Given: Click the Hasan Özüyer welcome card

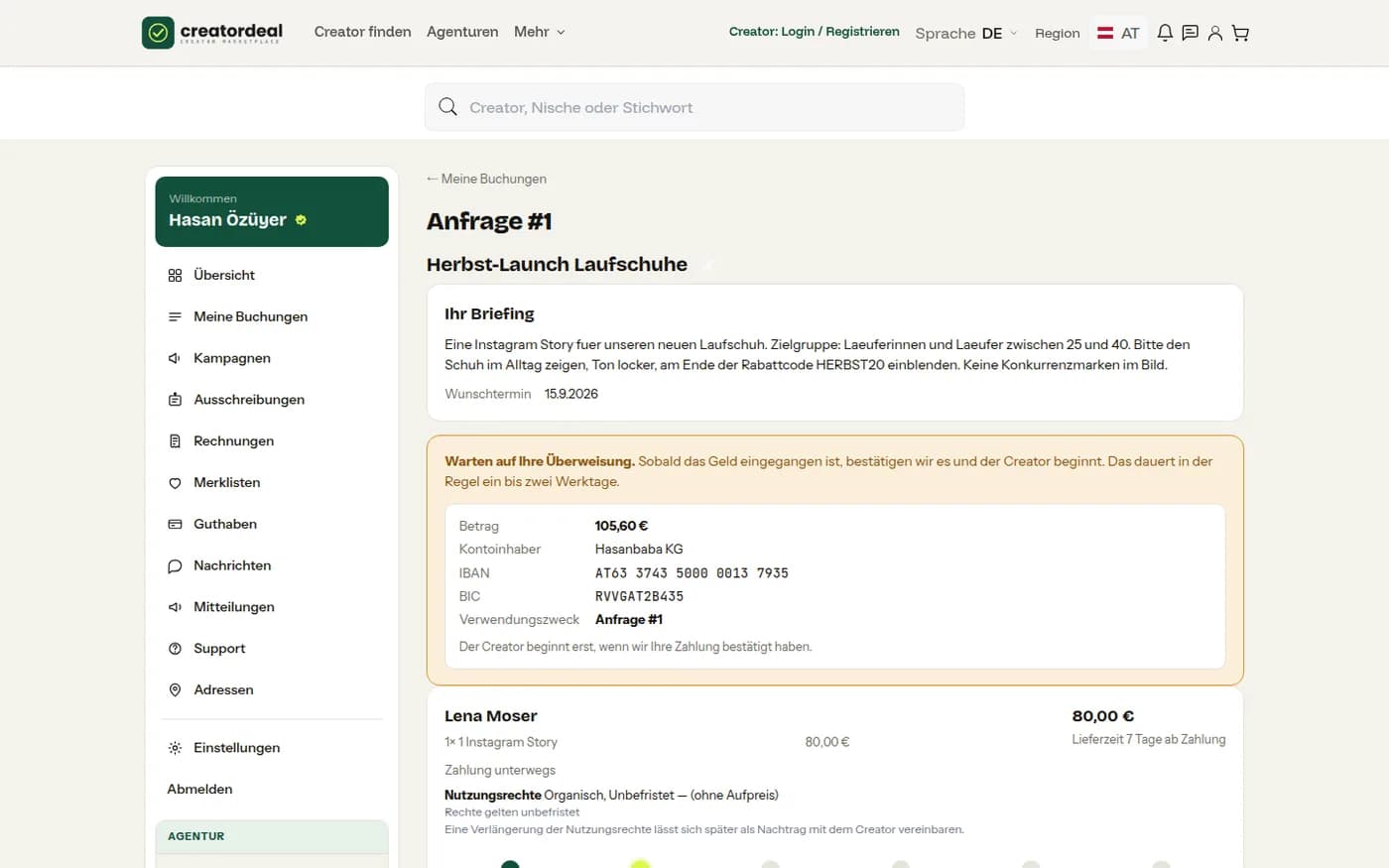Looking at the screenshot, I should click(x=272, y=211).
